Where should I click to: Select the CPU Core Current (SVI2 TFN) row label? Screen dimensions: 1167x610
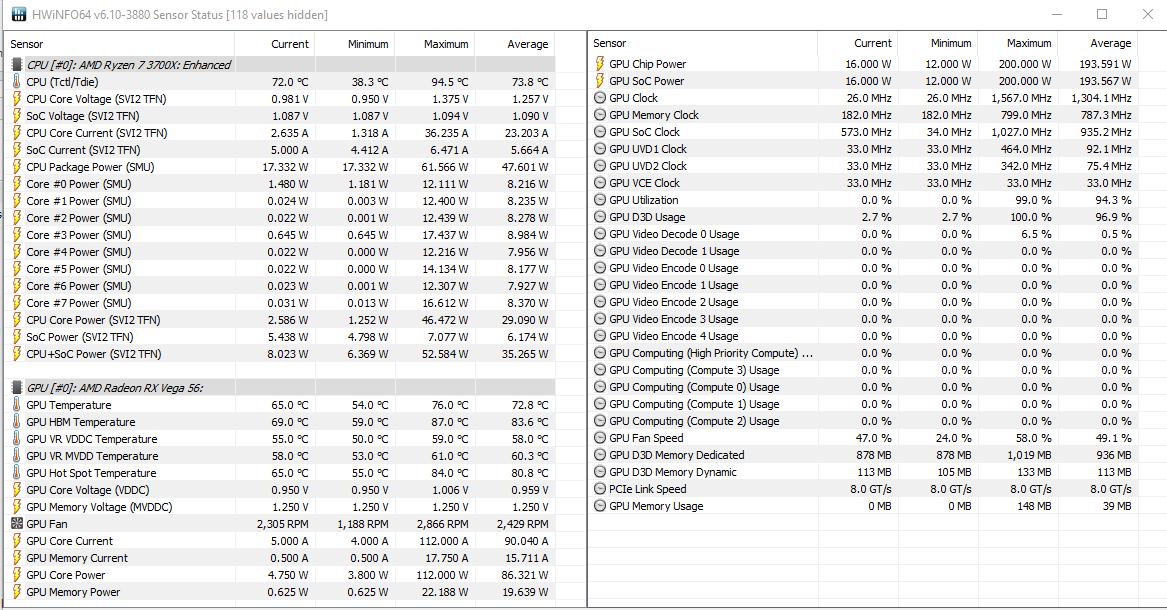pos(97,133)
